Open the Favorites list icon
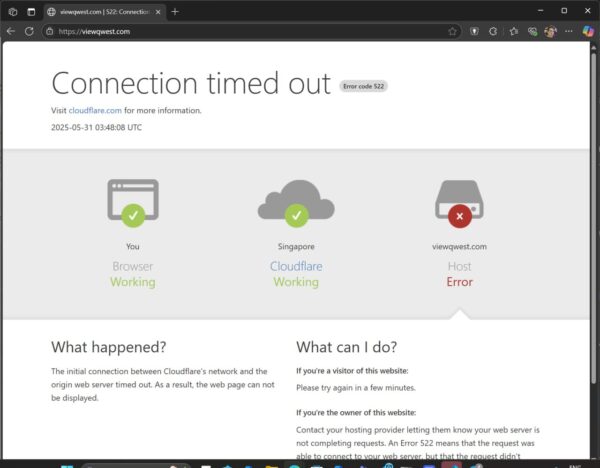The image size is (600, 468). point(514,31)
